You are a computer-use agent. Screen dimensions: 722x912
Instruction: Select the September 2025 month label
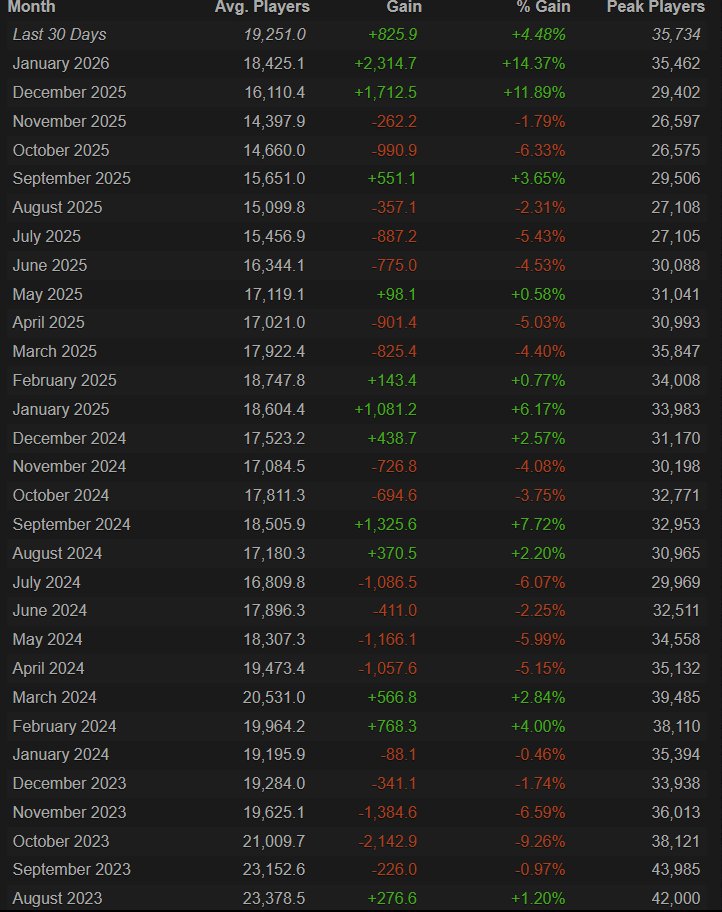click(x=72, y=179)
